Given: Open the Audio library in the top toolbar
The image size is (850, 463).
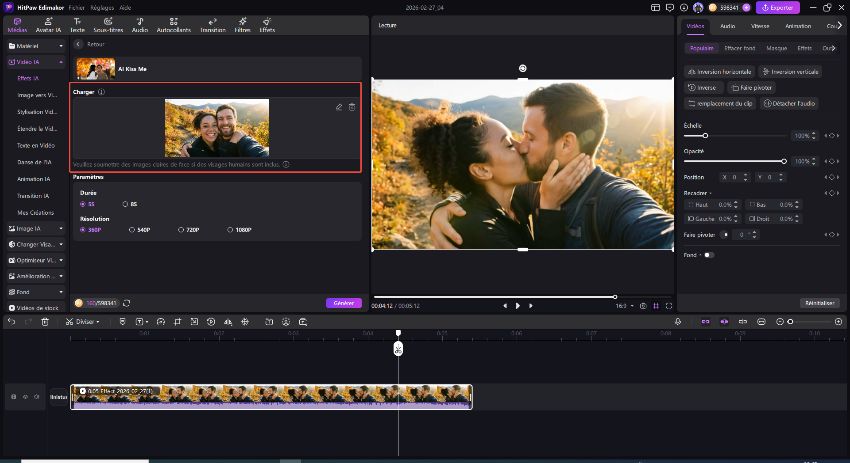Looking at the screenshot, I should pyautogui.click(x=140, y=25).
